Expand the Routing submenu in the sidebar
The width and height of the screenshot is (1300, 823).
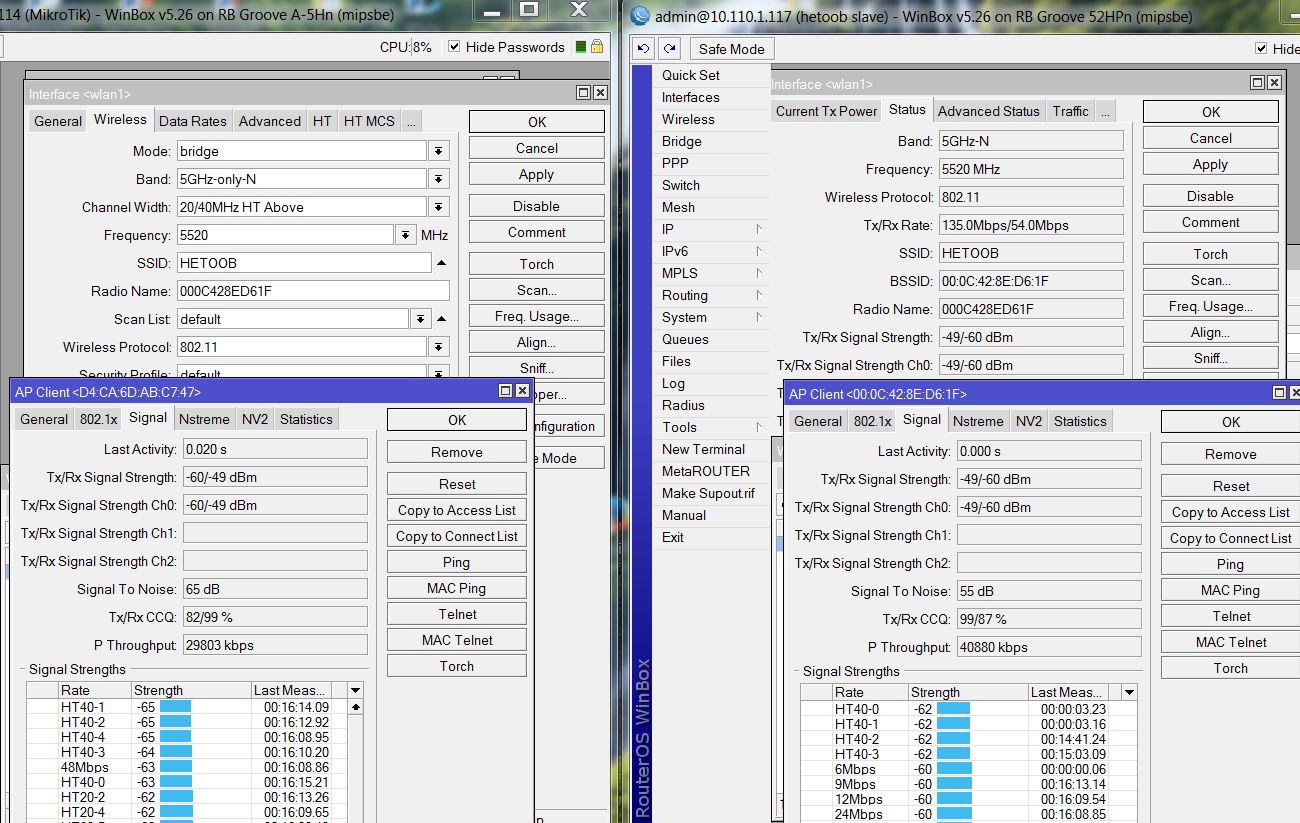click(x=712, y=295)
